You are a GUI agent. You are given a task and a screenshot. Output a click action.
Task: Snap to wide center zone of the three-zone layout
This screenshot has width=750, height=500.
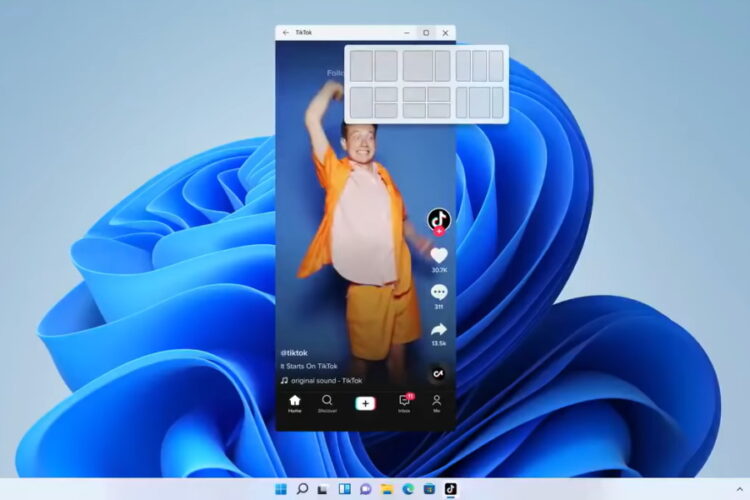click(480, 102)
